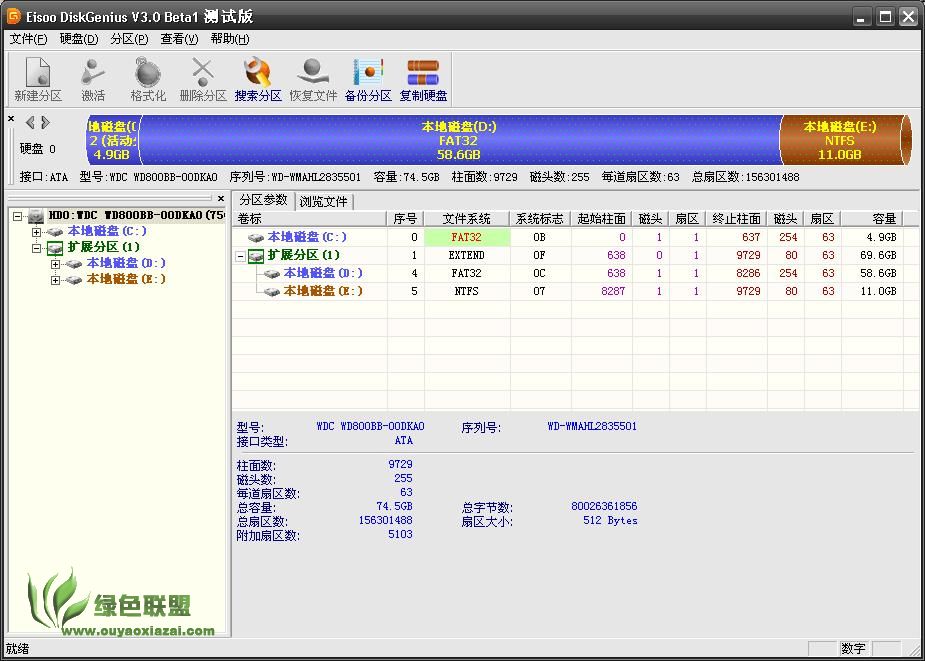Close the left tree panel

tap(221, 198)
